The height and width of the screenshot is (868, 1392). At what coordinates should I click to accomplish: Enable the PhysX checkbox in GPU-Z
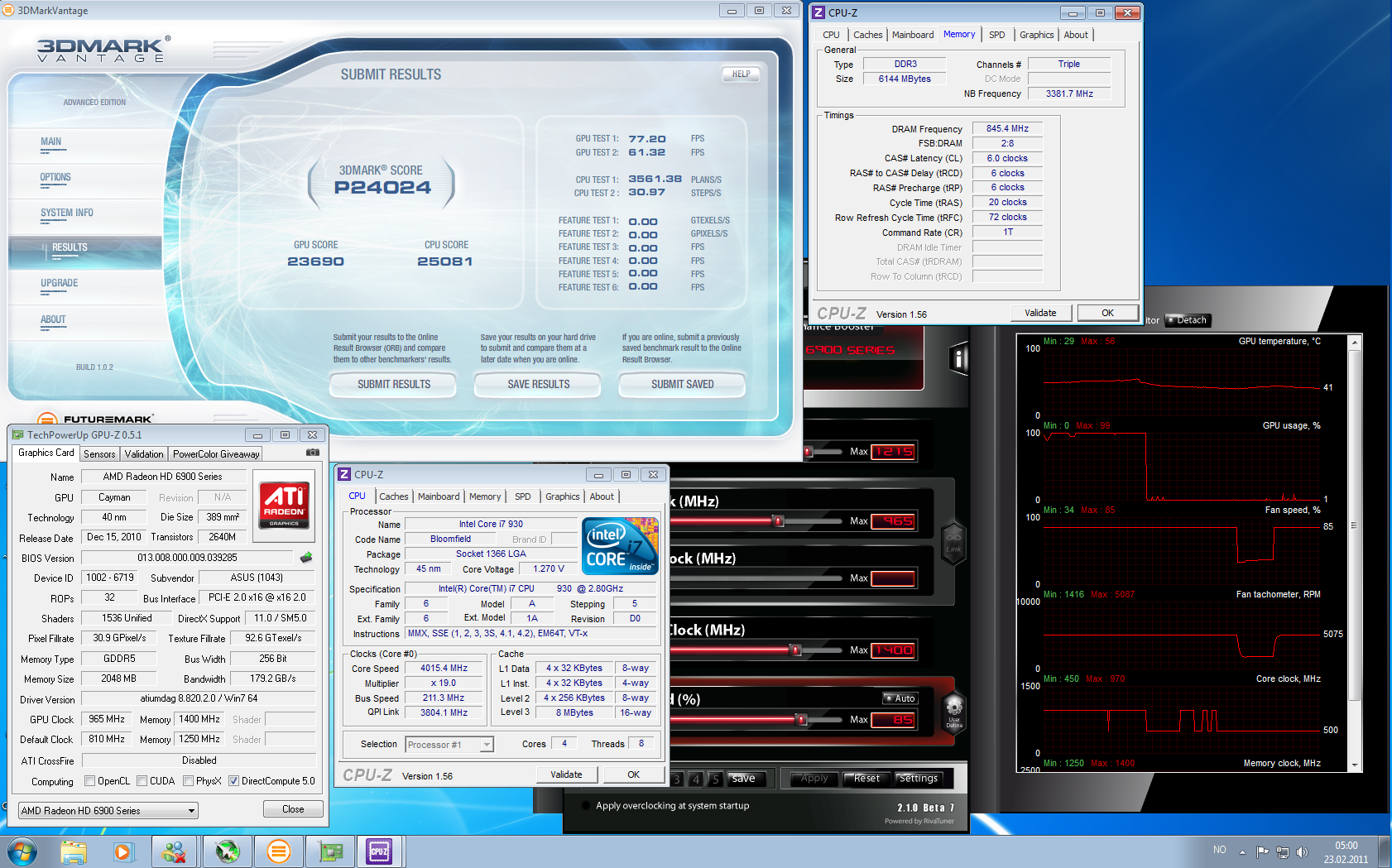coord(189,780)
